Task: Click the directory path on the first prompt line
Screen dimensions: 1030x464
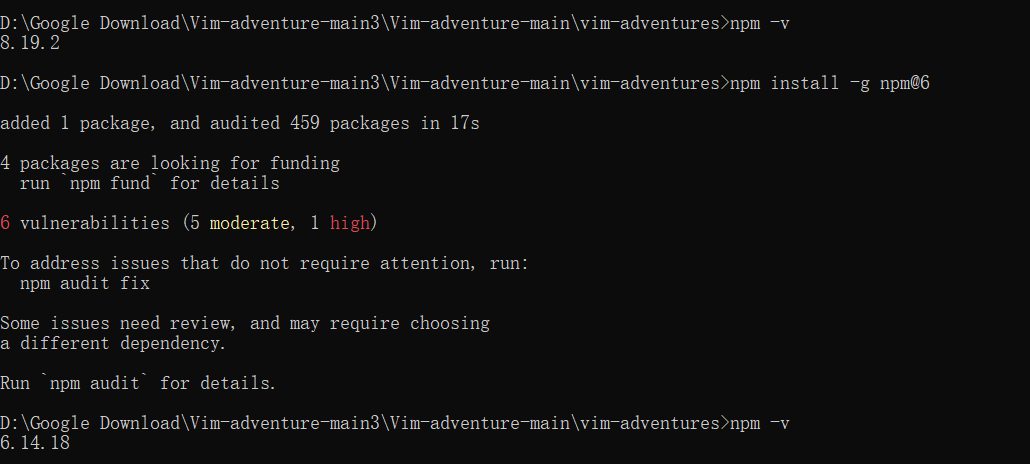Action: click(360, 24)
